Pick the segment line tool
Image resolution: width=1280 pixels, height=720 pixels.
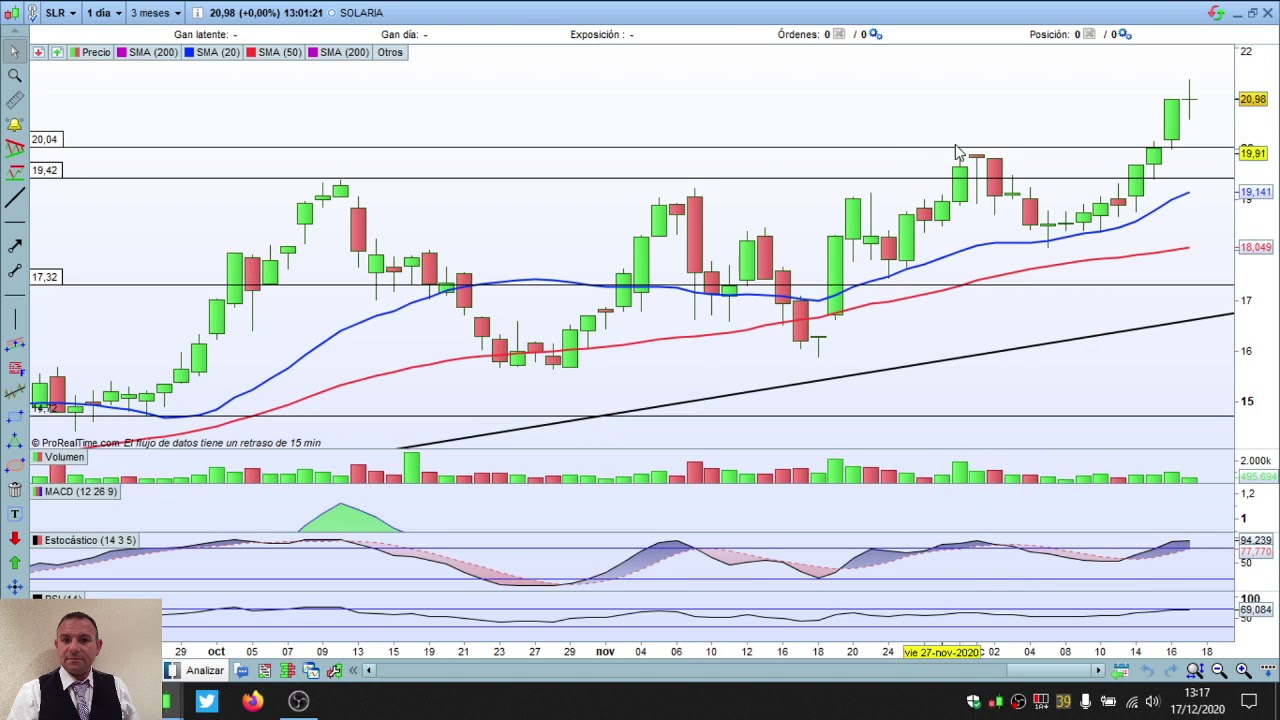point(14,270)
